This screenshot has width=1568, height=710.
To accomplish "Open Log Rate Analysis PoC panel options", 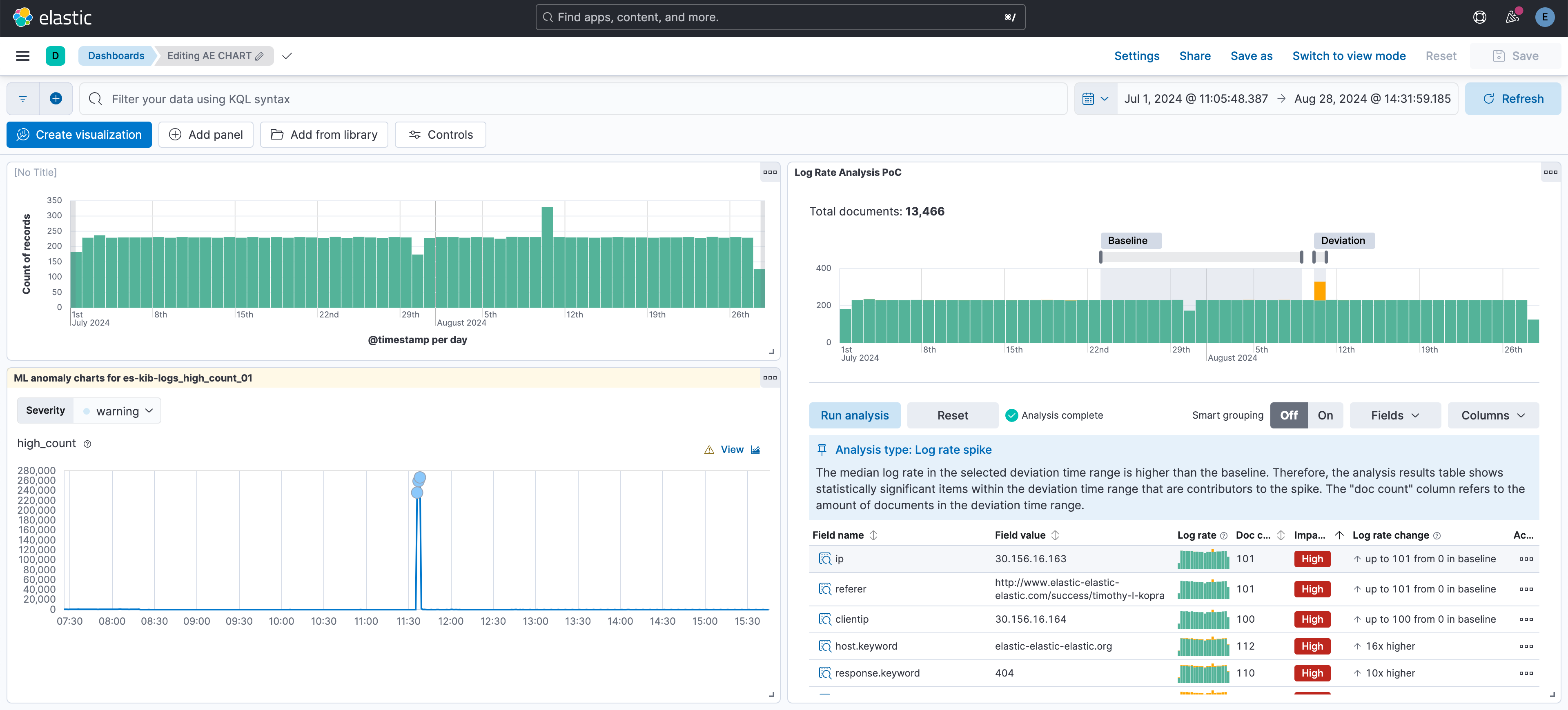I will click(x=1551, y=172).
